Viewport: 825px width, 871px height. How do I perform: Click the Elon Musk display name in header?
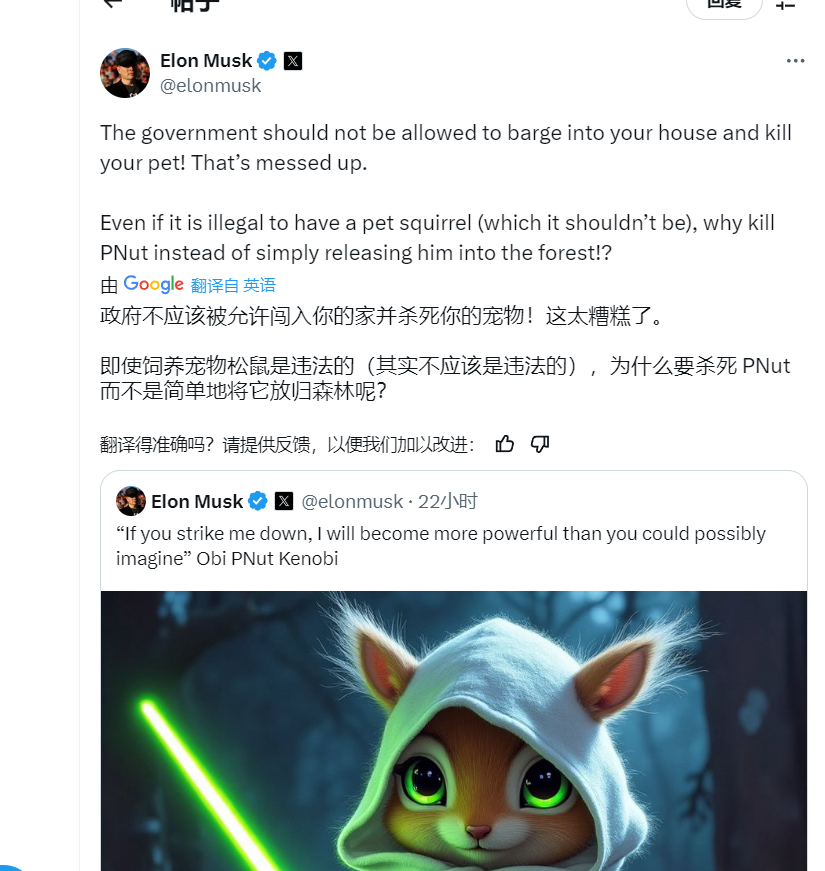(206, 61)
